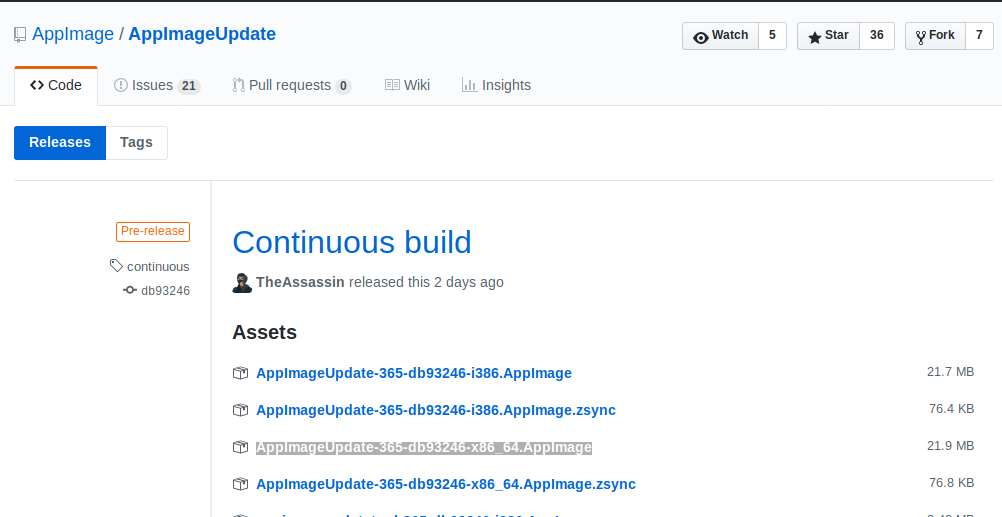The image size is (1002, 517).
Task: Click the 21.9 MB file size
Action: pyautogui.click(x=950, y=446)
